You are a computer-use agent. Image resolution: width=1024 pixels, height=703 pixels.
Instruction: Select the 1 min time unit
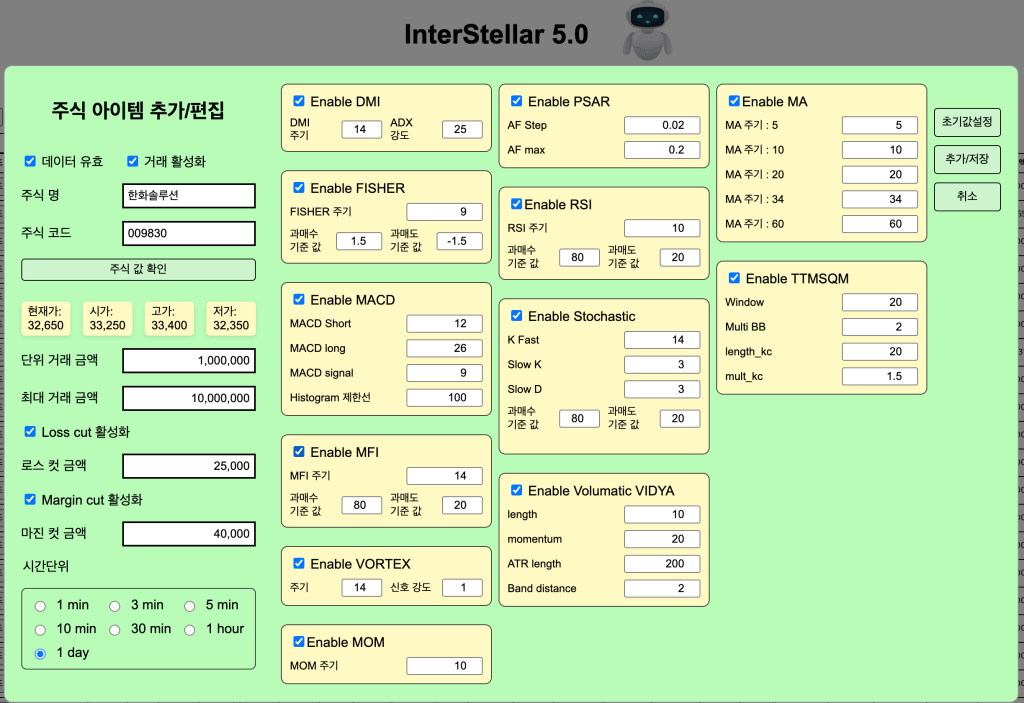pyautogui.click(x=40, y=605)
